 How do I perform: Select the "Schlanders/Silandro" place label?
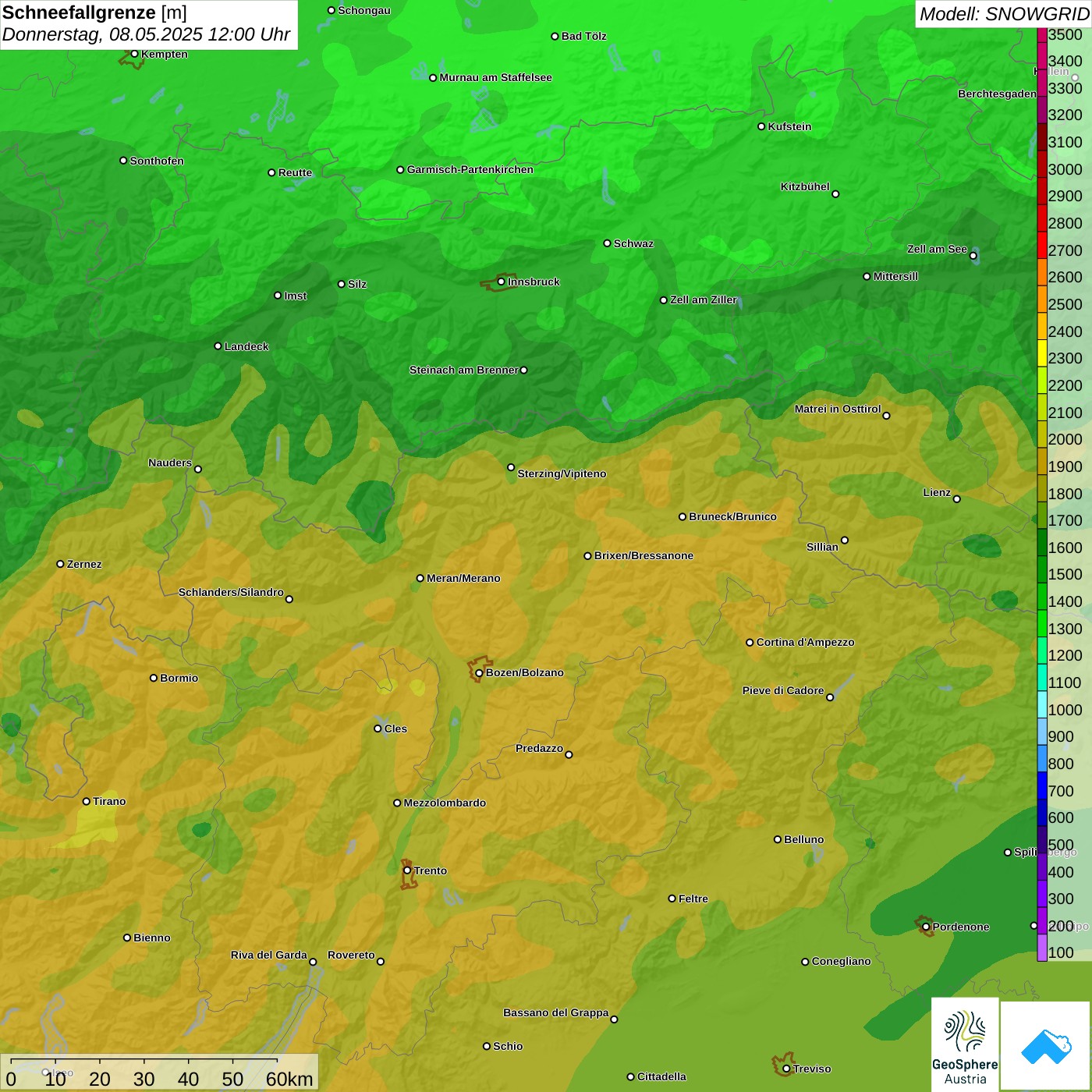pos(231,592)
